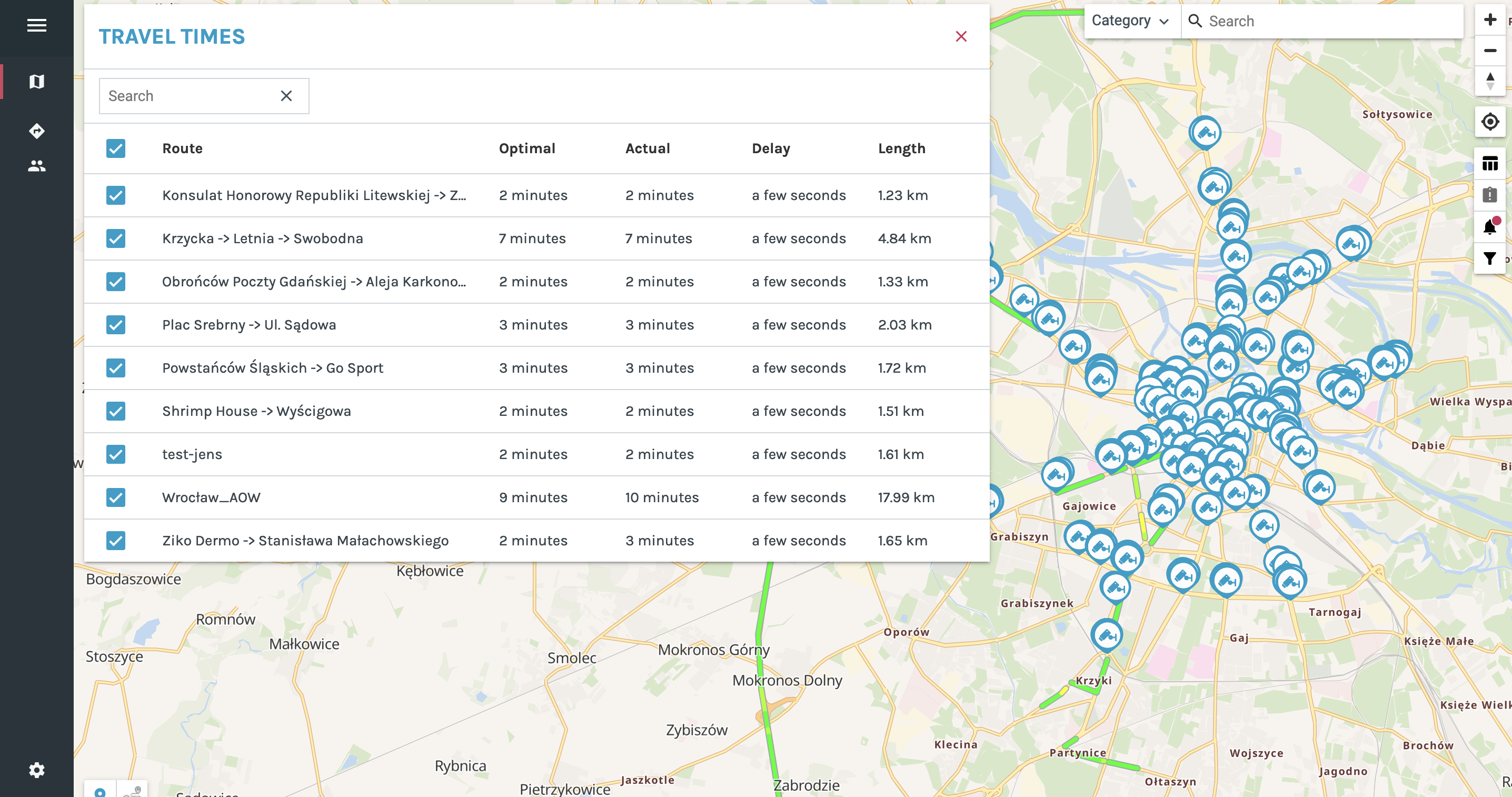
Task: Click the 1.65 km length value
Action: tap(902, 541)
